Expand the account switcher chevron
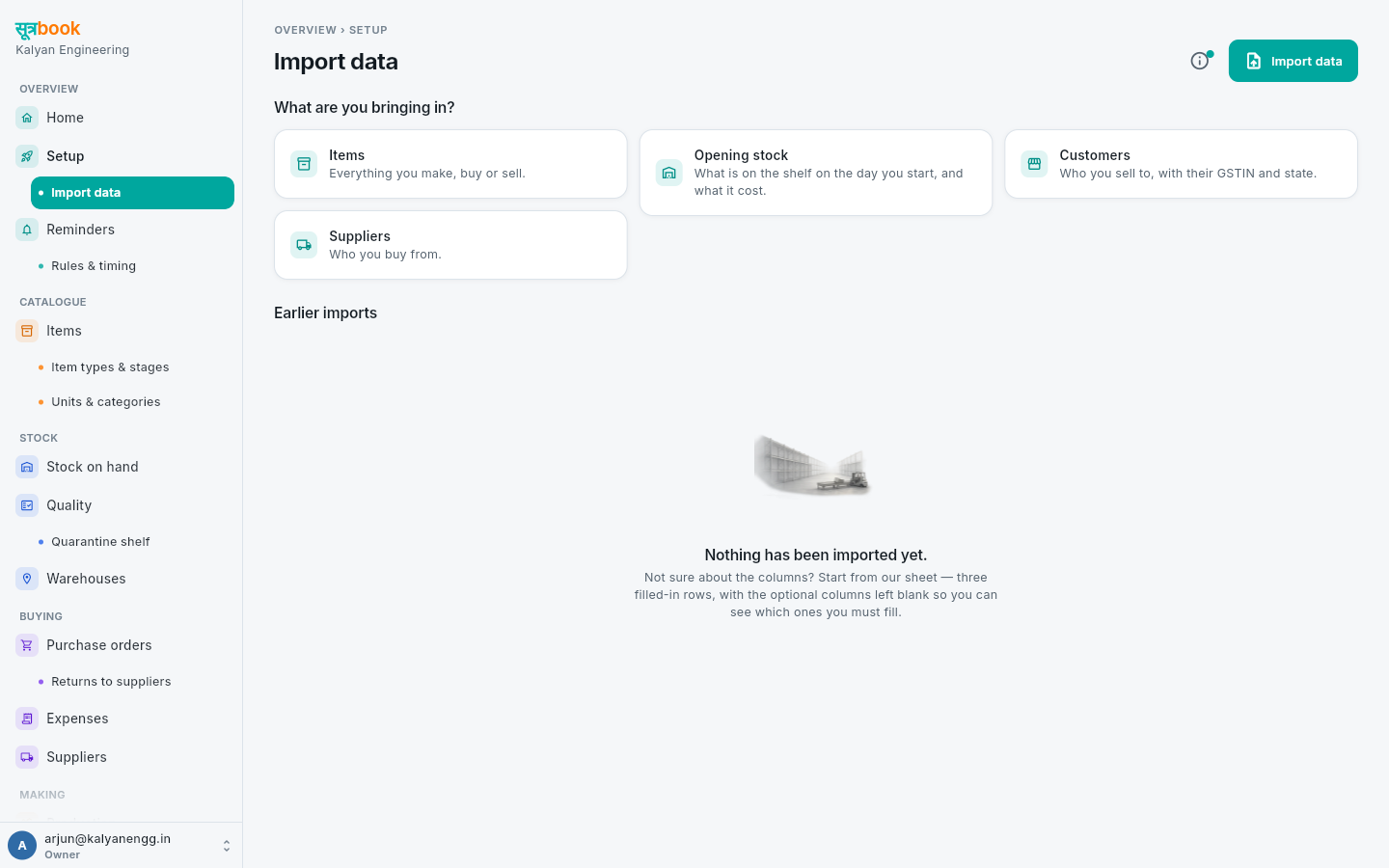 point(227,846)
